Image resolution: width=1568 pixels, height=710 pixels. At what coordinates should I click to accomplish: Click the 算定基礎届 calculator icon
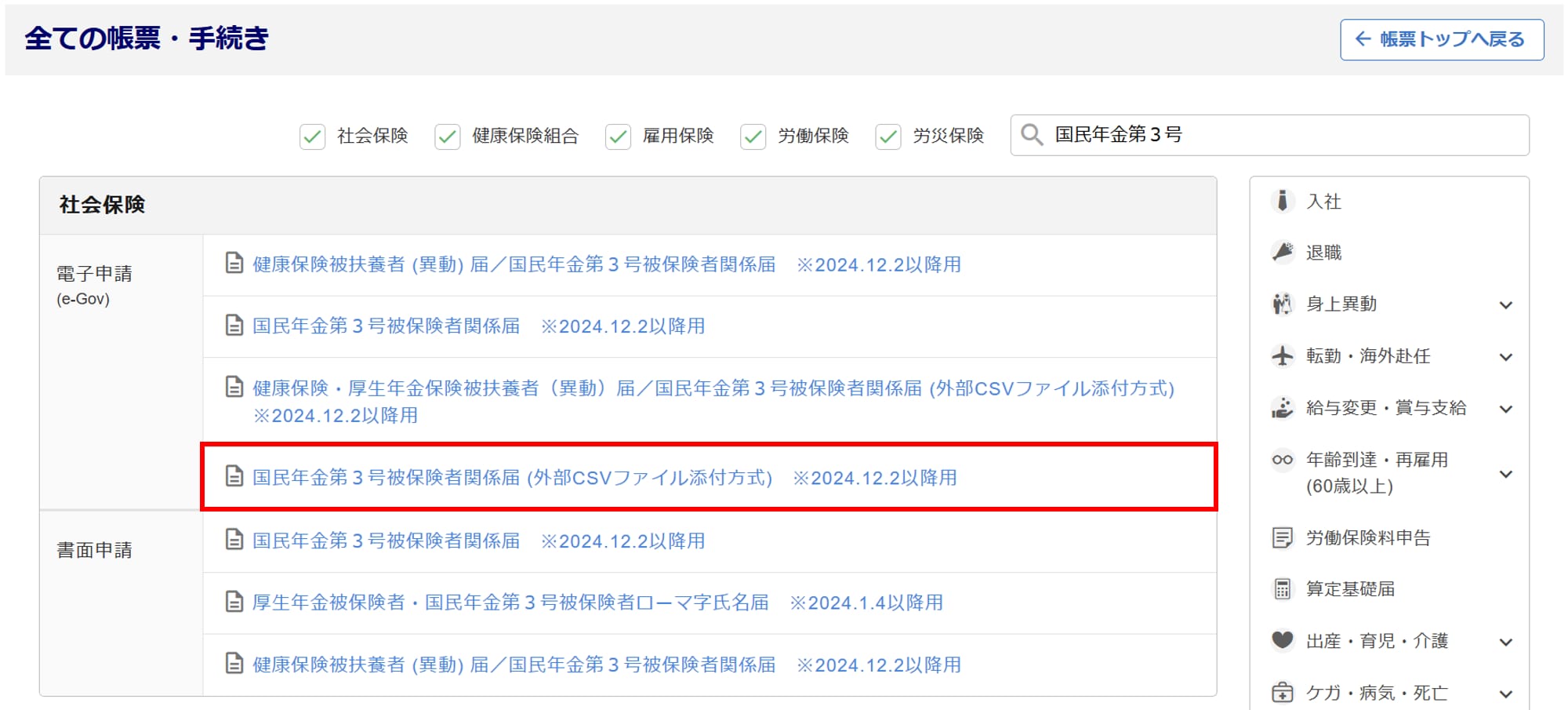(x=1282, y=589)
